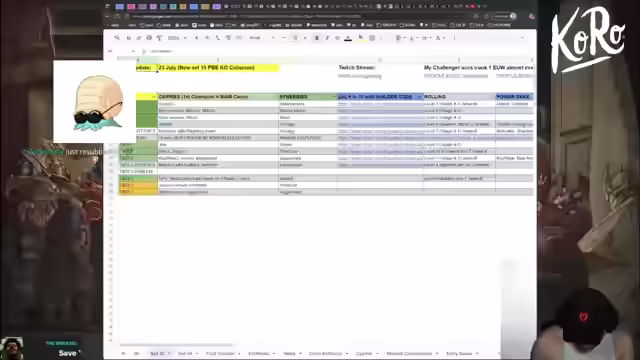Open the Arial font dropdown
The image size is (640, 360).
click(262, 38)
